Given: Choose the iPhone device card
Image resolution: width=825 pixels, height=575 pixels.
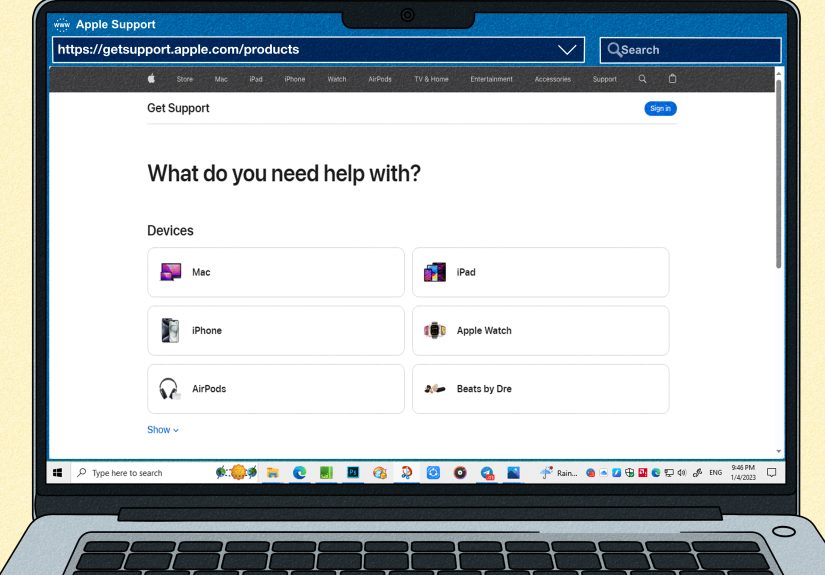Looking at the screenshot, I should [x=276, y=330].
